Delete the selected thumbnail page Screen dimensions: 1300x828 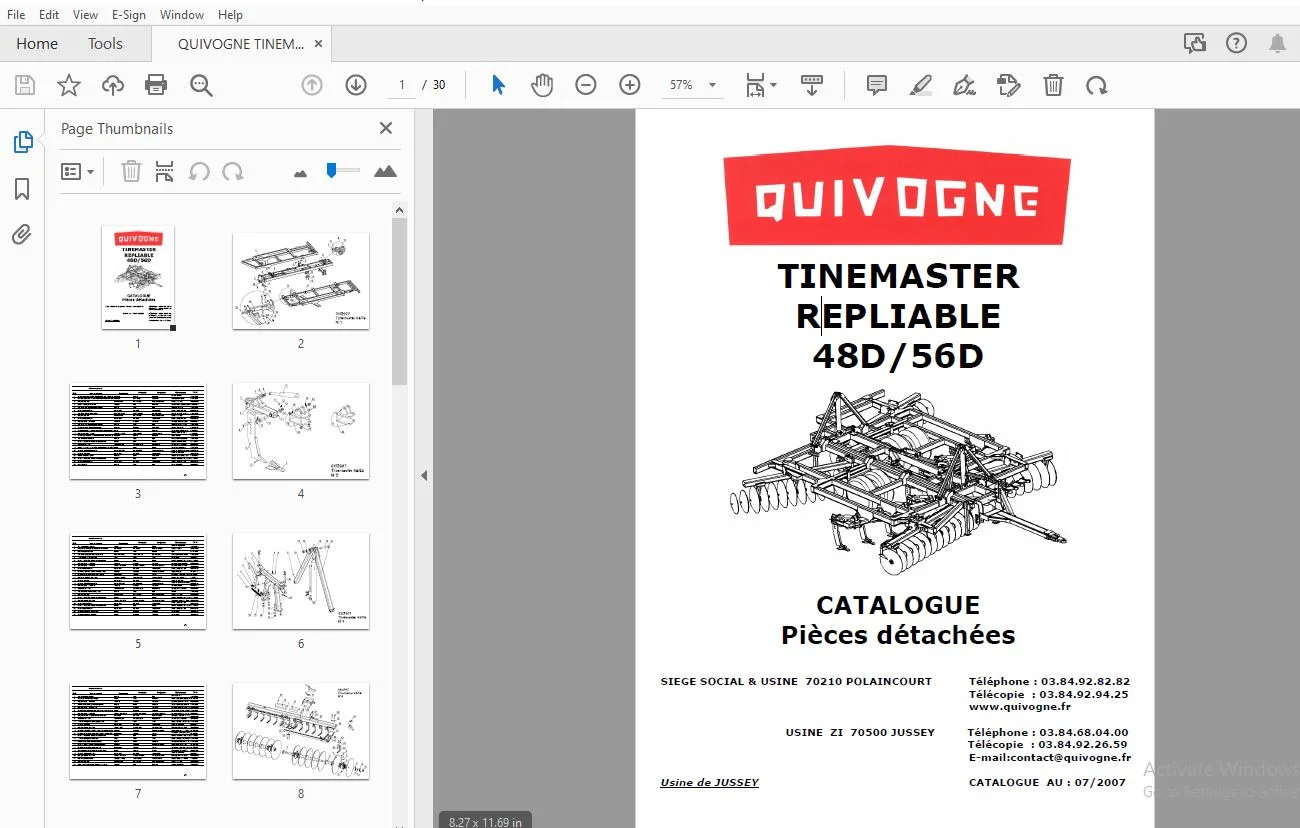[131, 172]
